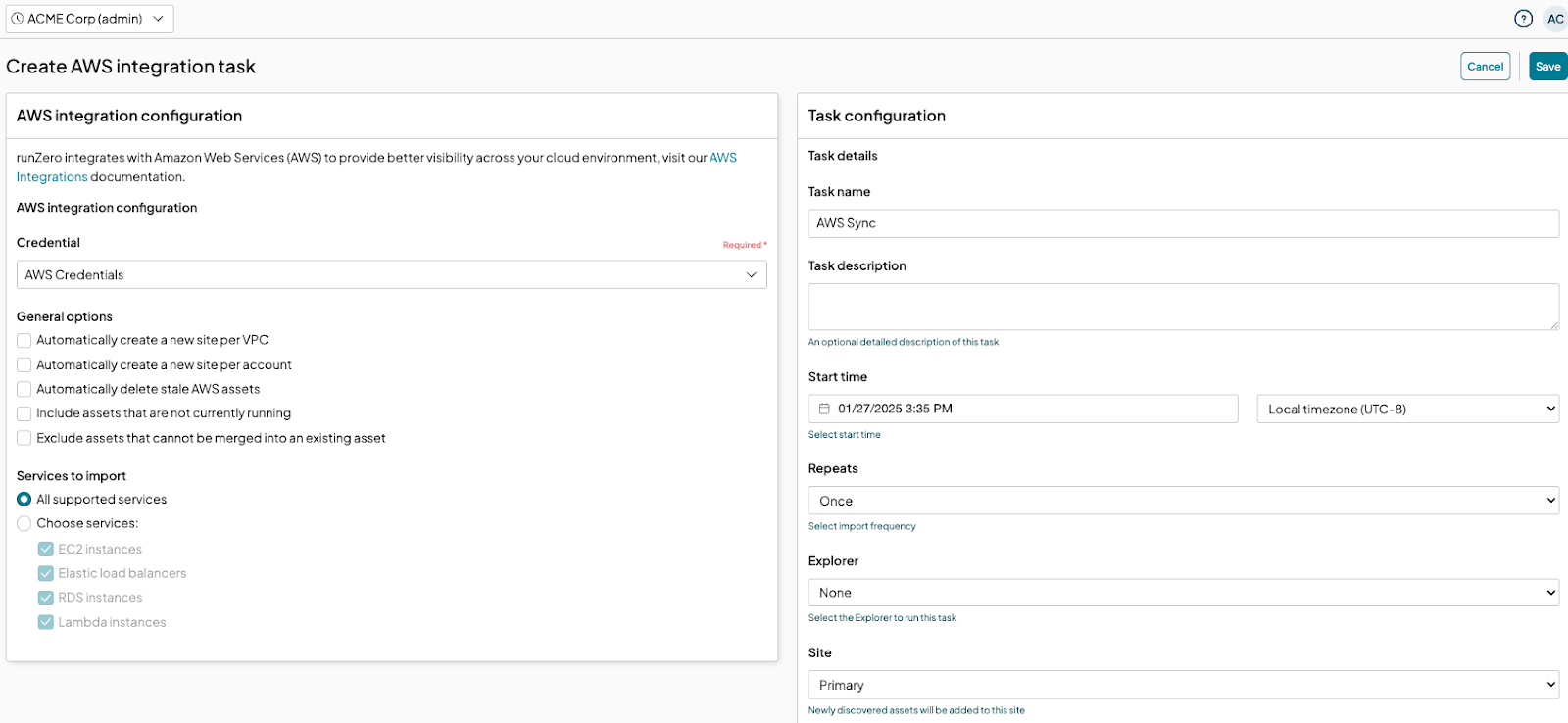Open the Local timezone (UTC-8) dropdown

[x=1408, y=410]
